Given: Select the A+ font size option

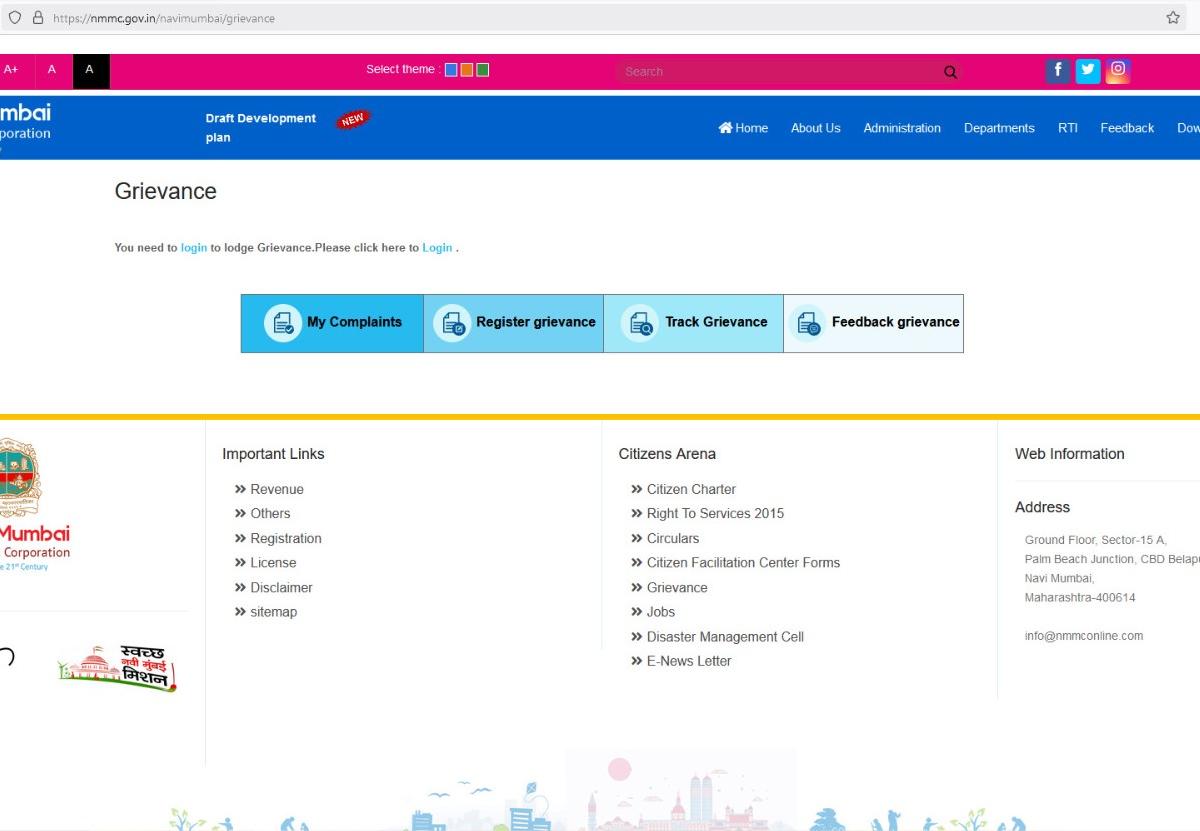Looking at the screenshot, I should (12, 69).
